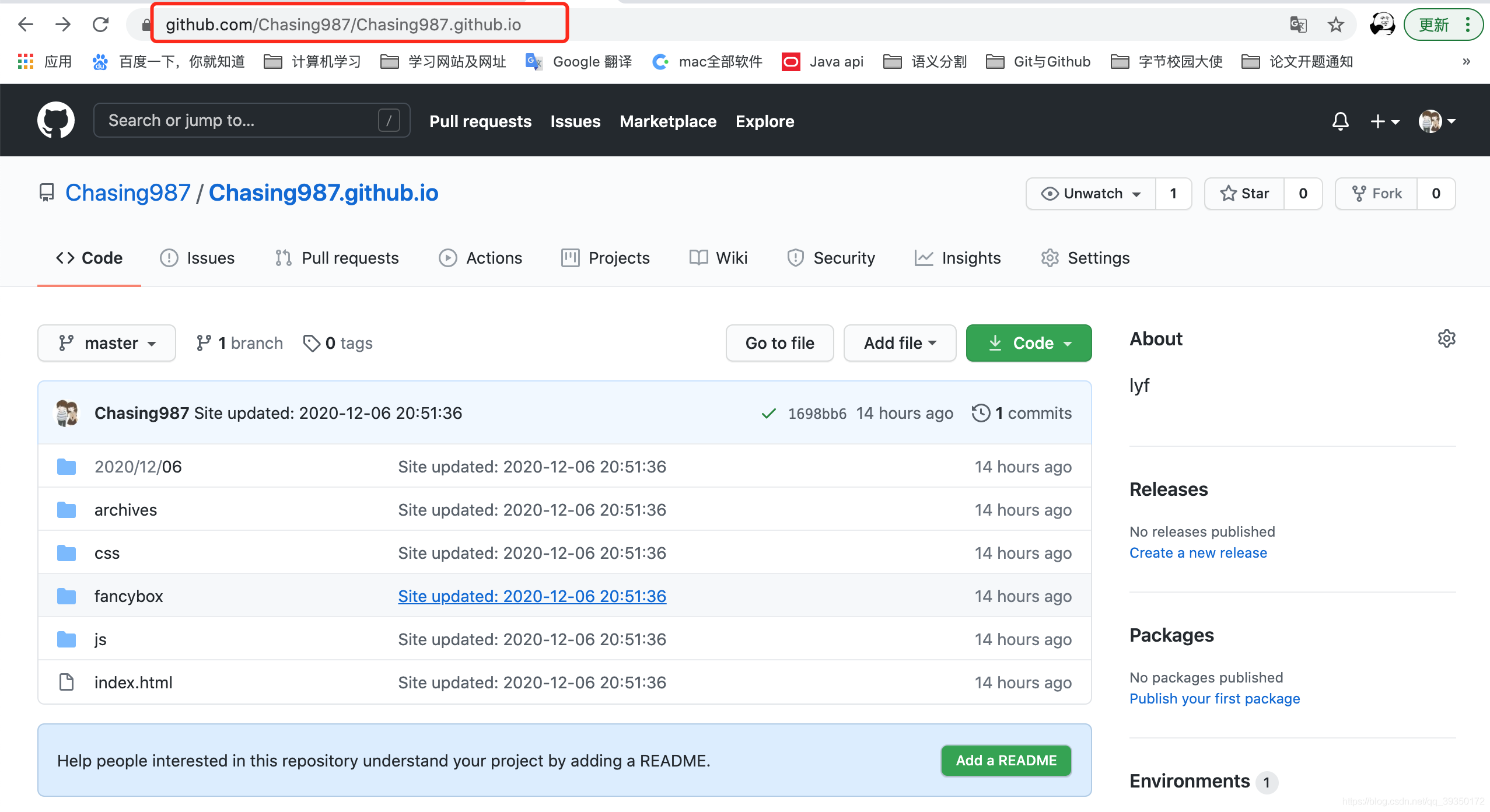Star this repository
The height and width of the screenshot is (812, 1490).
coord(1244,194)
